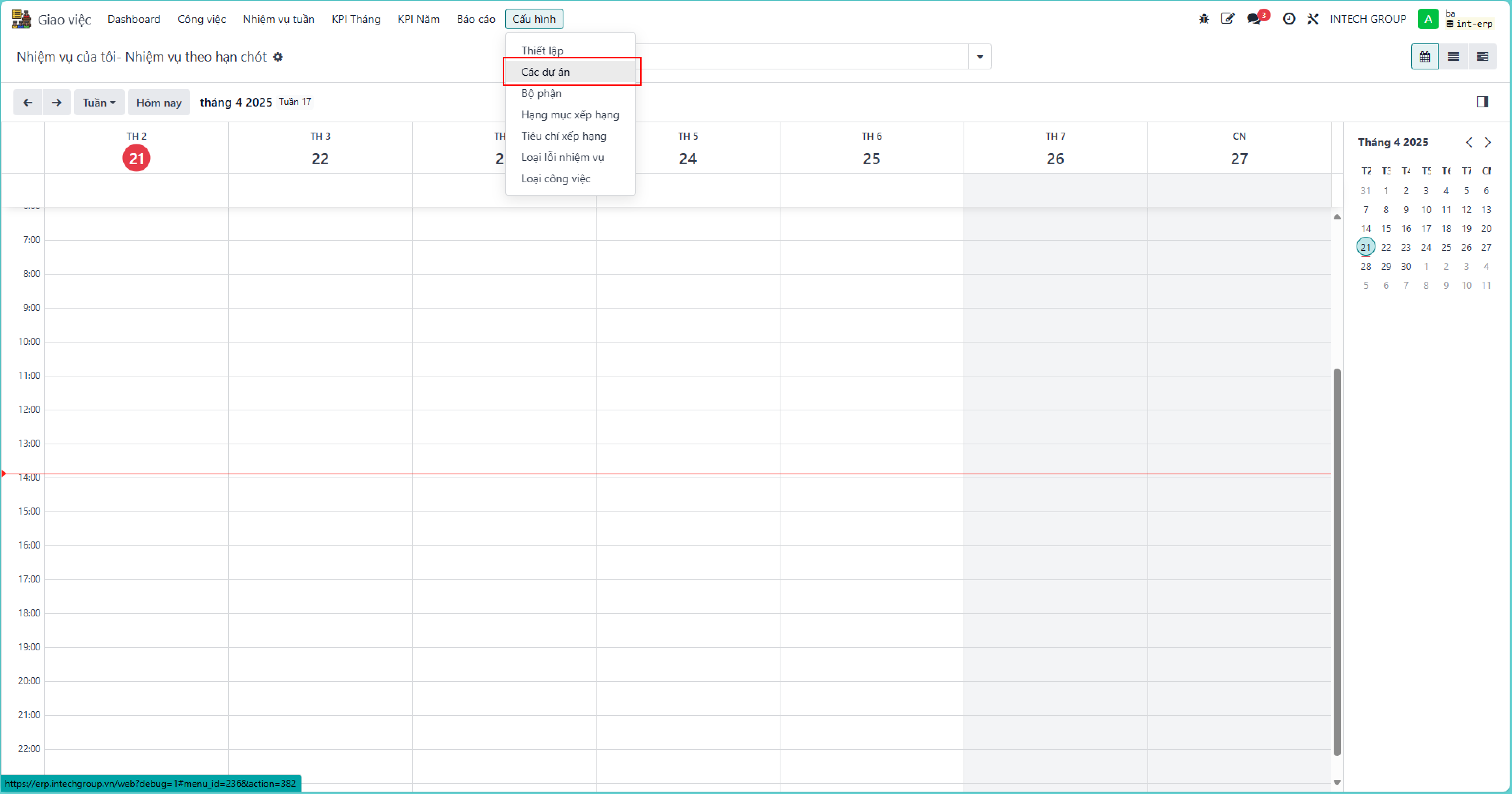Switch to the Gantt-style view icon
1512x794 pixels.
(1483, 57)
